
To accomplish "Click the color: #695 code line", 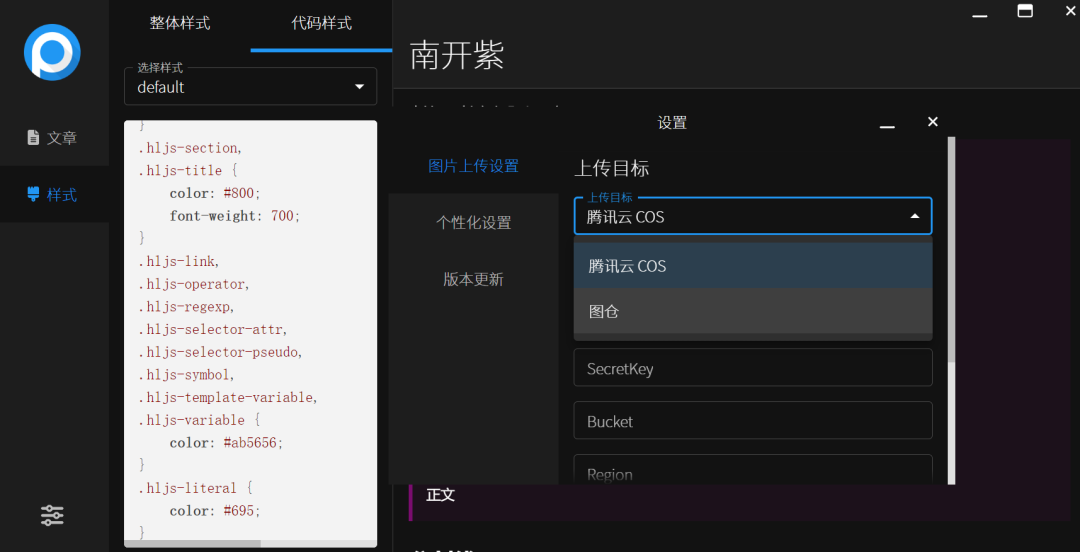I will [x=216, y=511].
